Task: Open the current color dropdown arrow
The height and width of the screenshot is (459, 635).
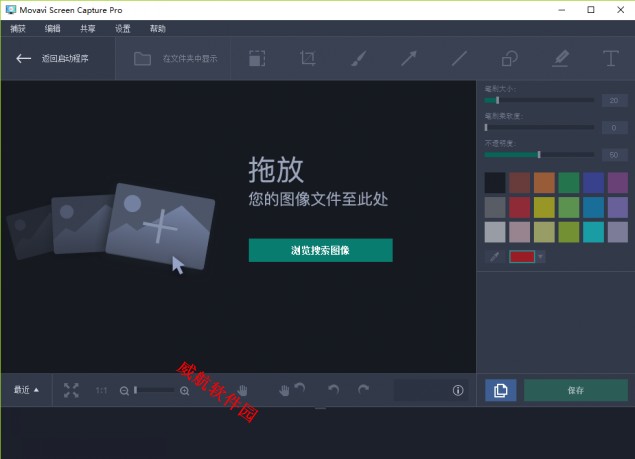Action: (x=541, y=257)
